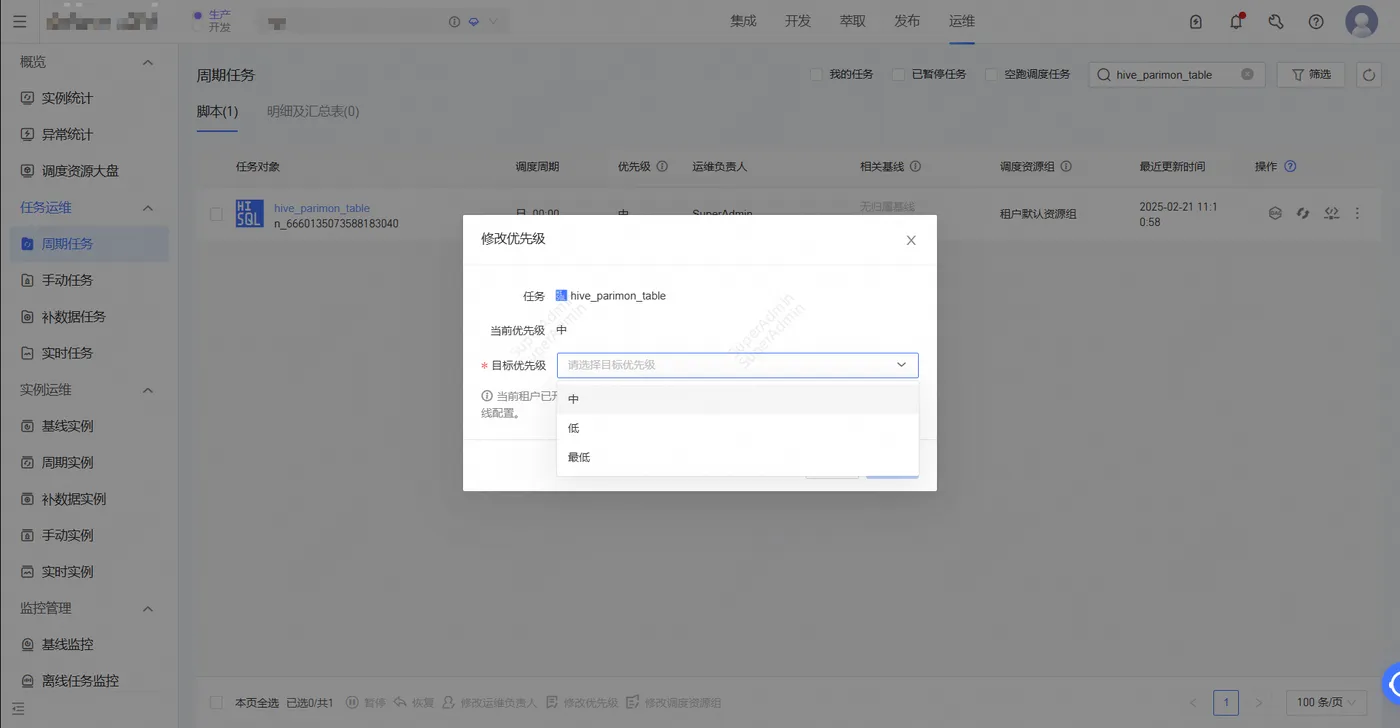Click the floating assistant icon at right edge
This screenshot has width=1400, height=728.
[x=1391, y=684]
